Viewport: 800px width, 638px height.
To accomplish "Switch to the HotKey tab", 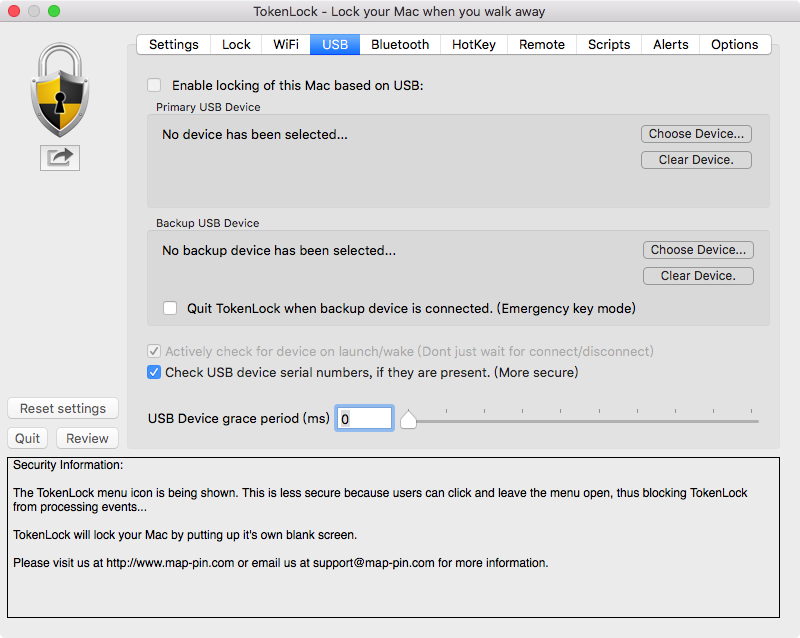I will pos(474,44).
